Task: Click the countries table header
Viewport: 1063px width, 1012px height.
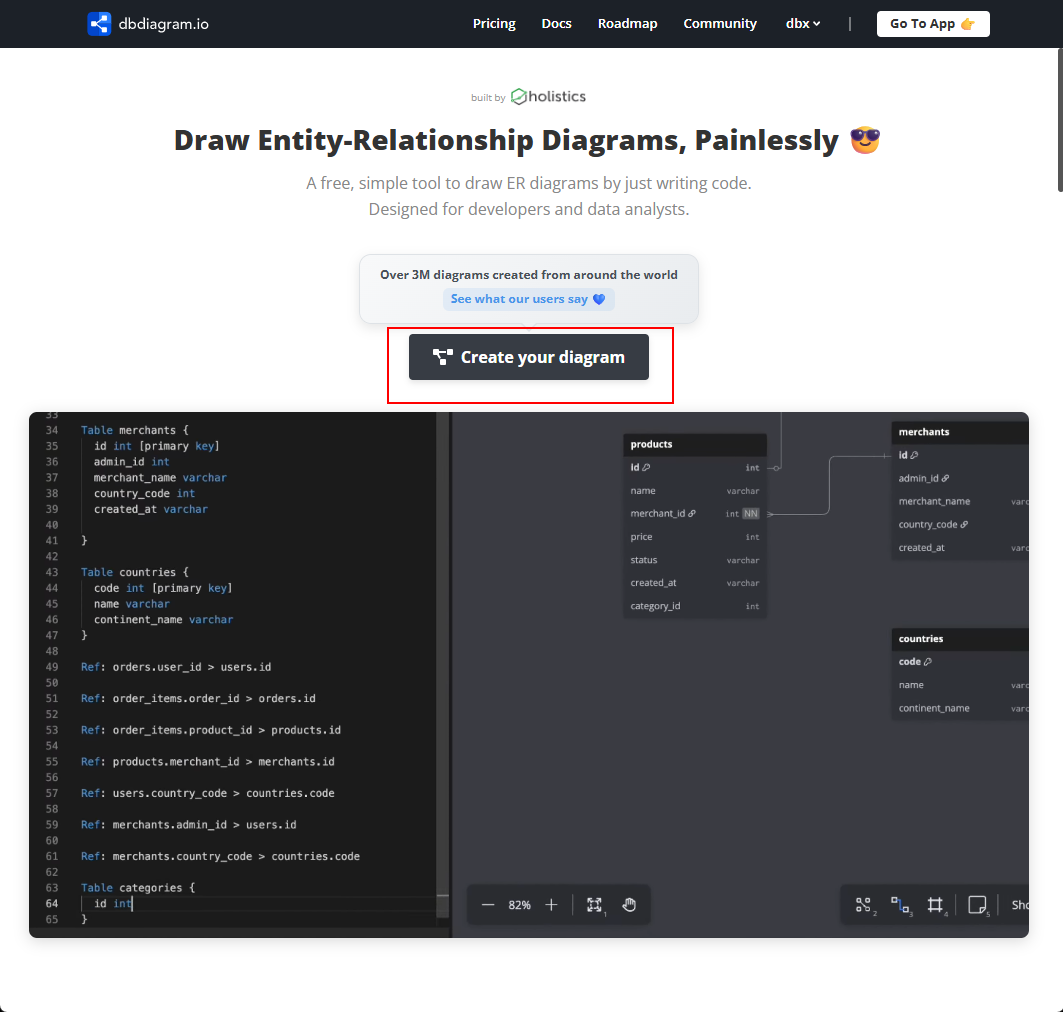Action: [960, 639]
